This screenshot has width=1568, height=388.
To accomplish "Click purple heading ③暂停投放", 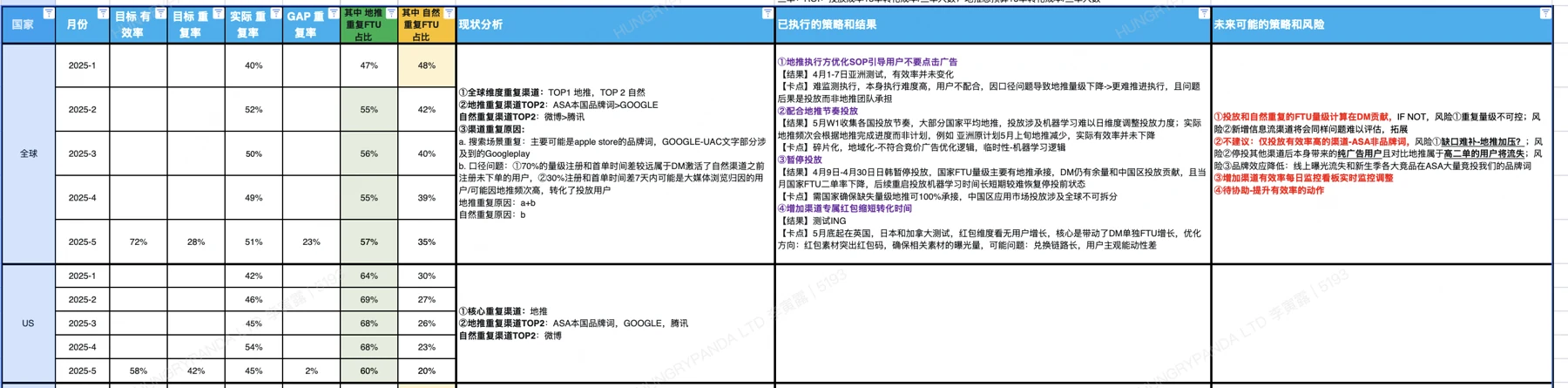I will 800,160.
